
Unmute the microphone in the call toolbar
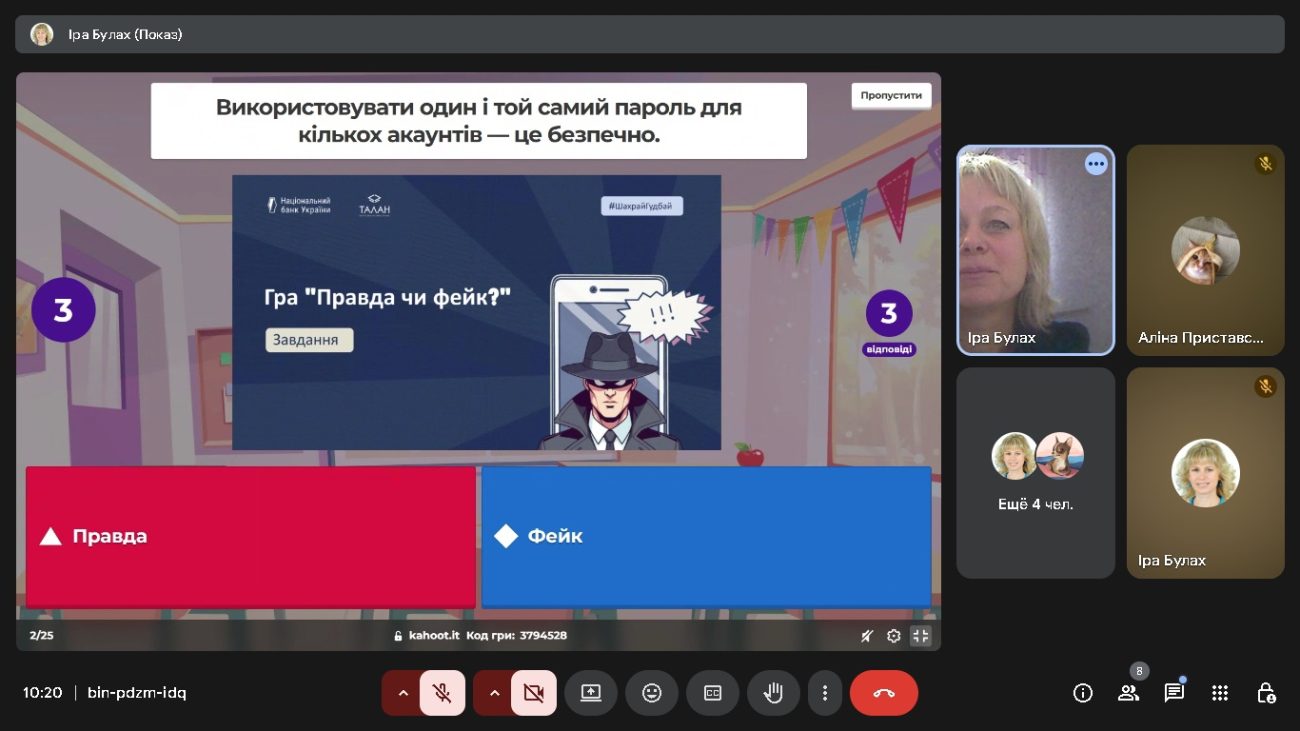tap(441, 693)
